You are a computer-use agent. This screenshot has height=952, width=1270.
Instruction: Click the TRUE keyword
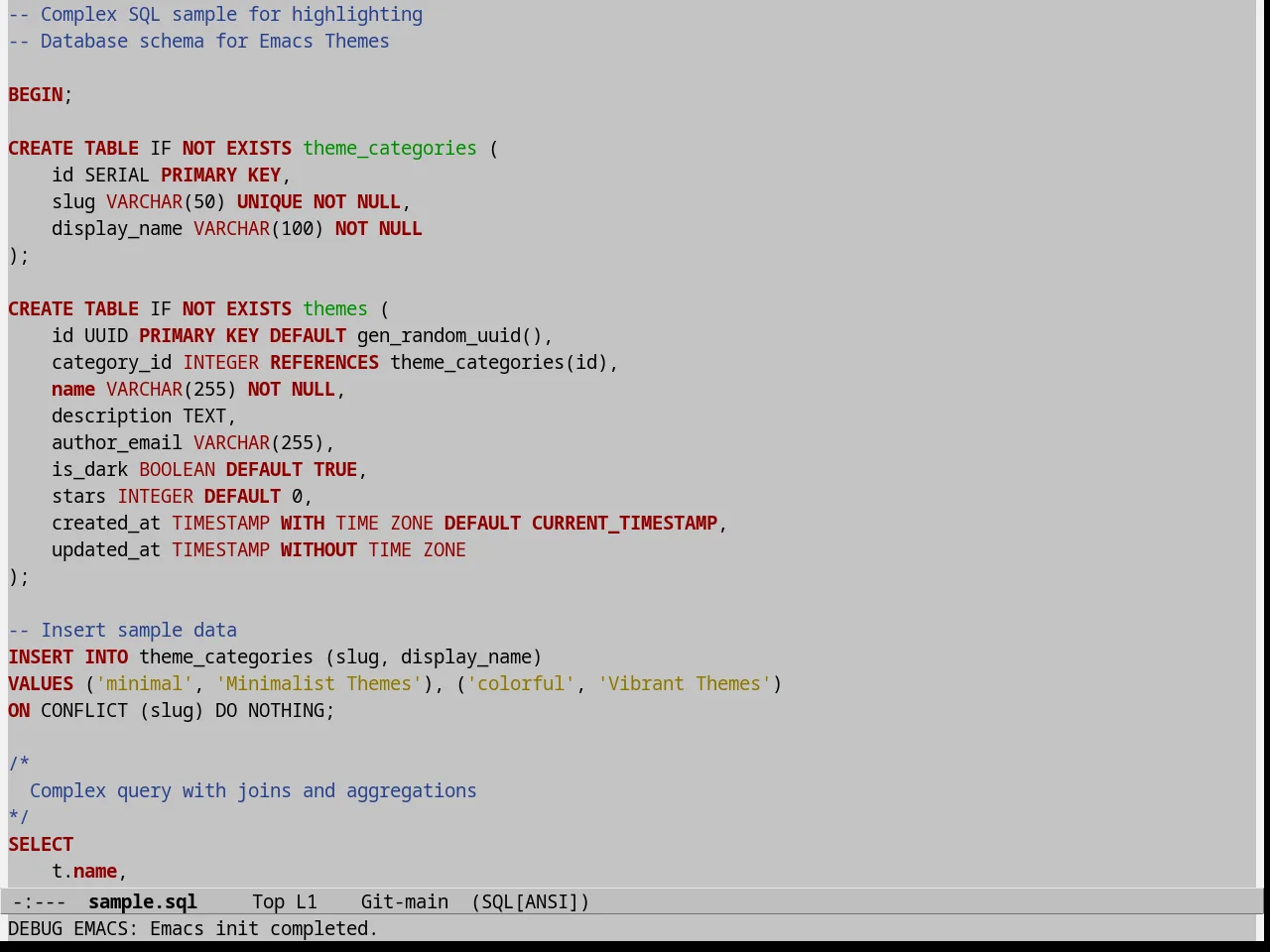(335, 469)
